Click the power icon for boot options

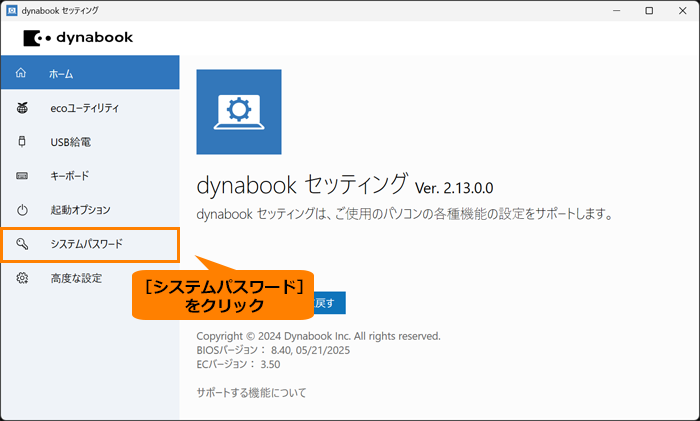pos(22,210)
